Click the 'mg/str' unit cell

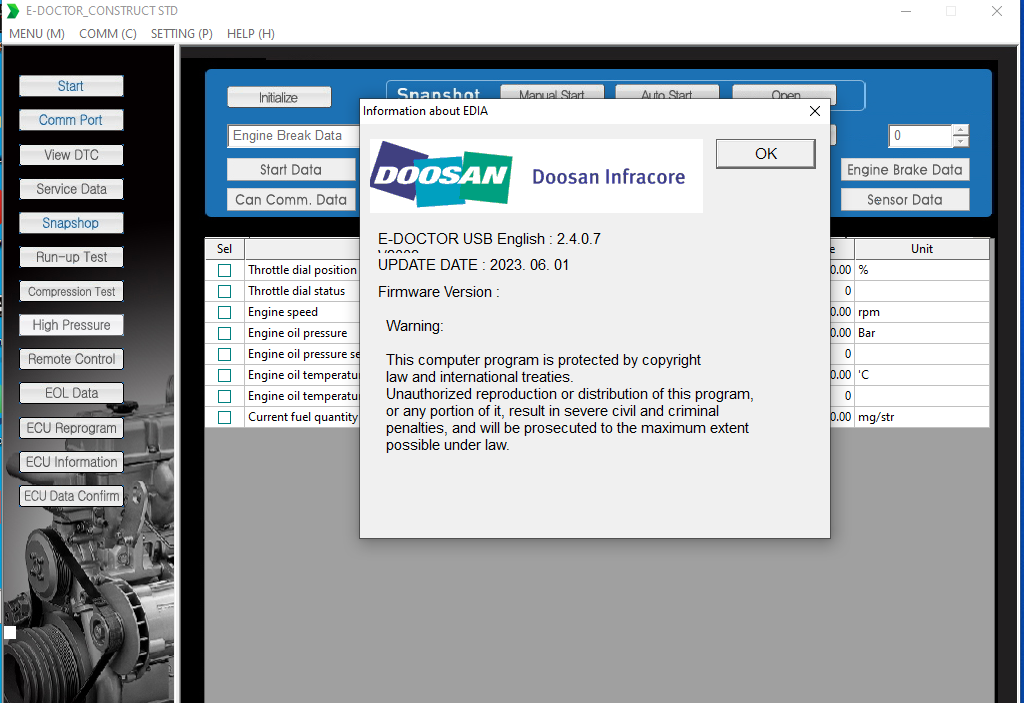pos(921,417)
